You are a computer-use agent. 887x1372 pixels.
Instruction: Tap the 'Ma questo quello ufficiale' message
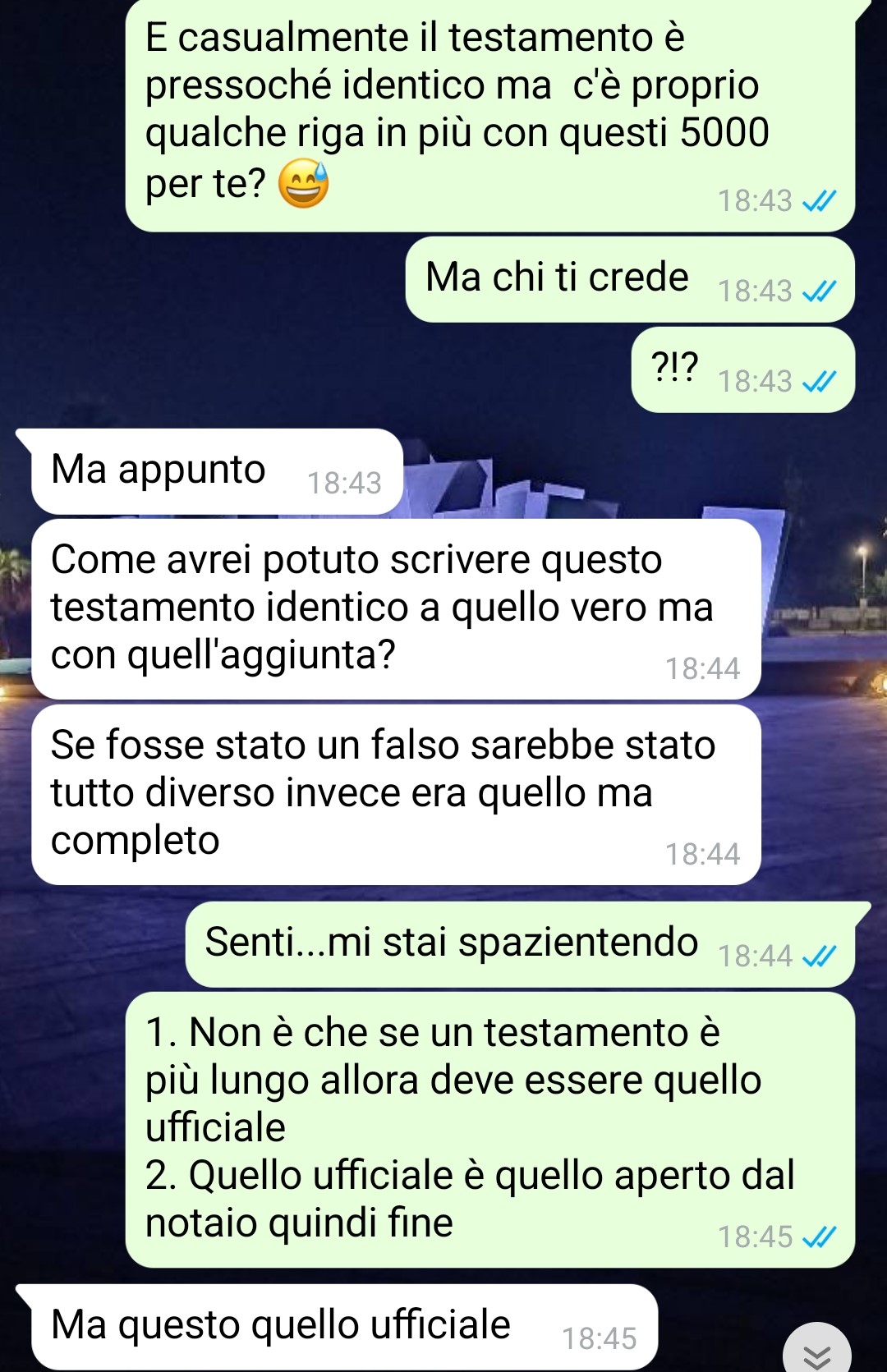[x=344, y=1327]
